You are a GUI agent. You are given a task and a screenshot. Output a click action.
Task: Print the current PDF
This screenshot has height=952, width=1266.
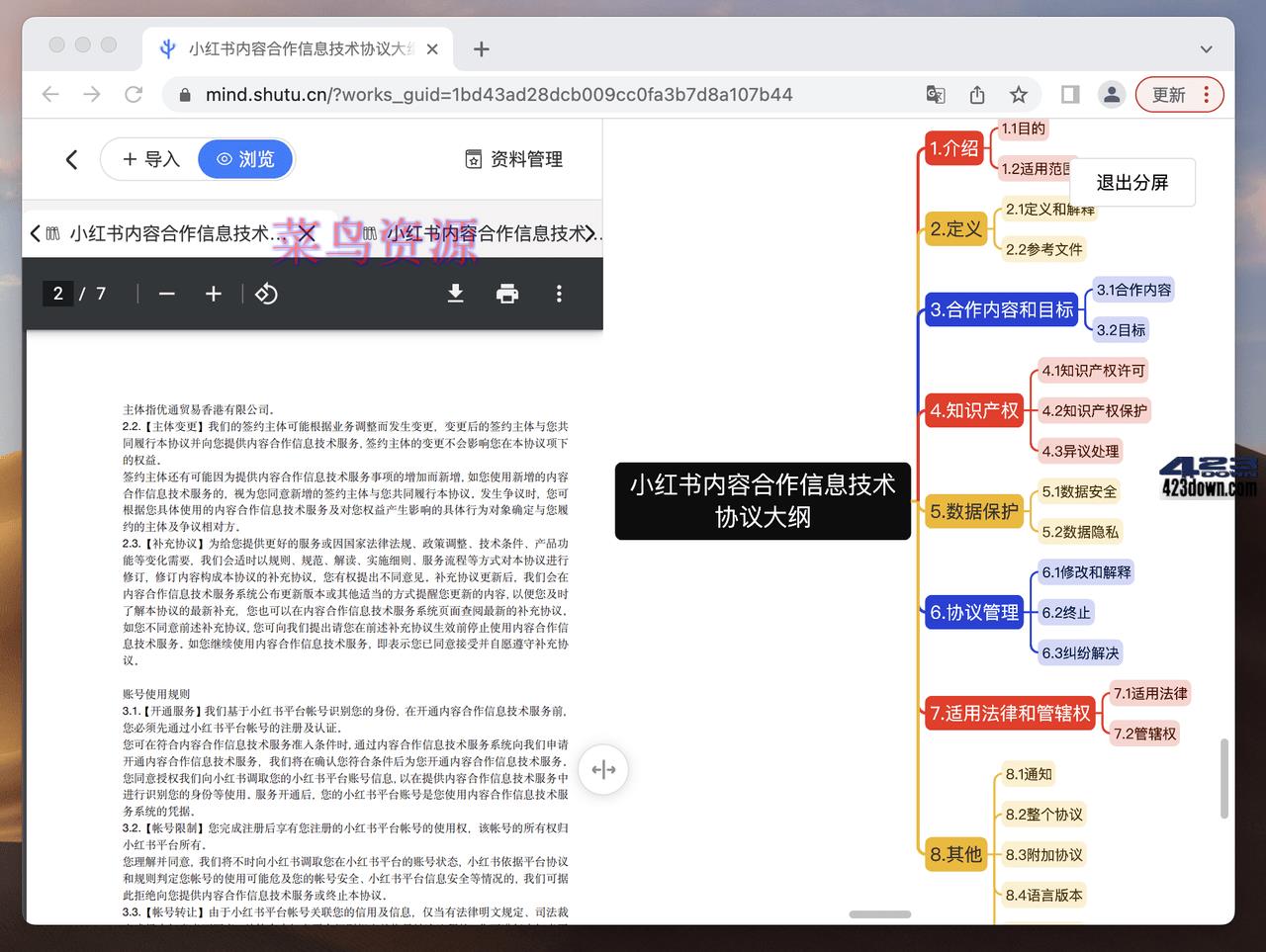point(506,293)
